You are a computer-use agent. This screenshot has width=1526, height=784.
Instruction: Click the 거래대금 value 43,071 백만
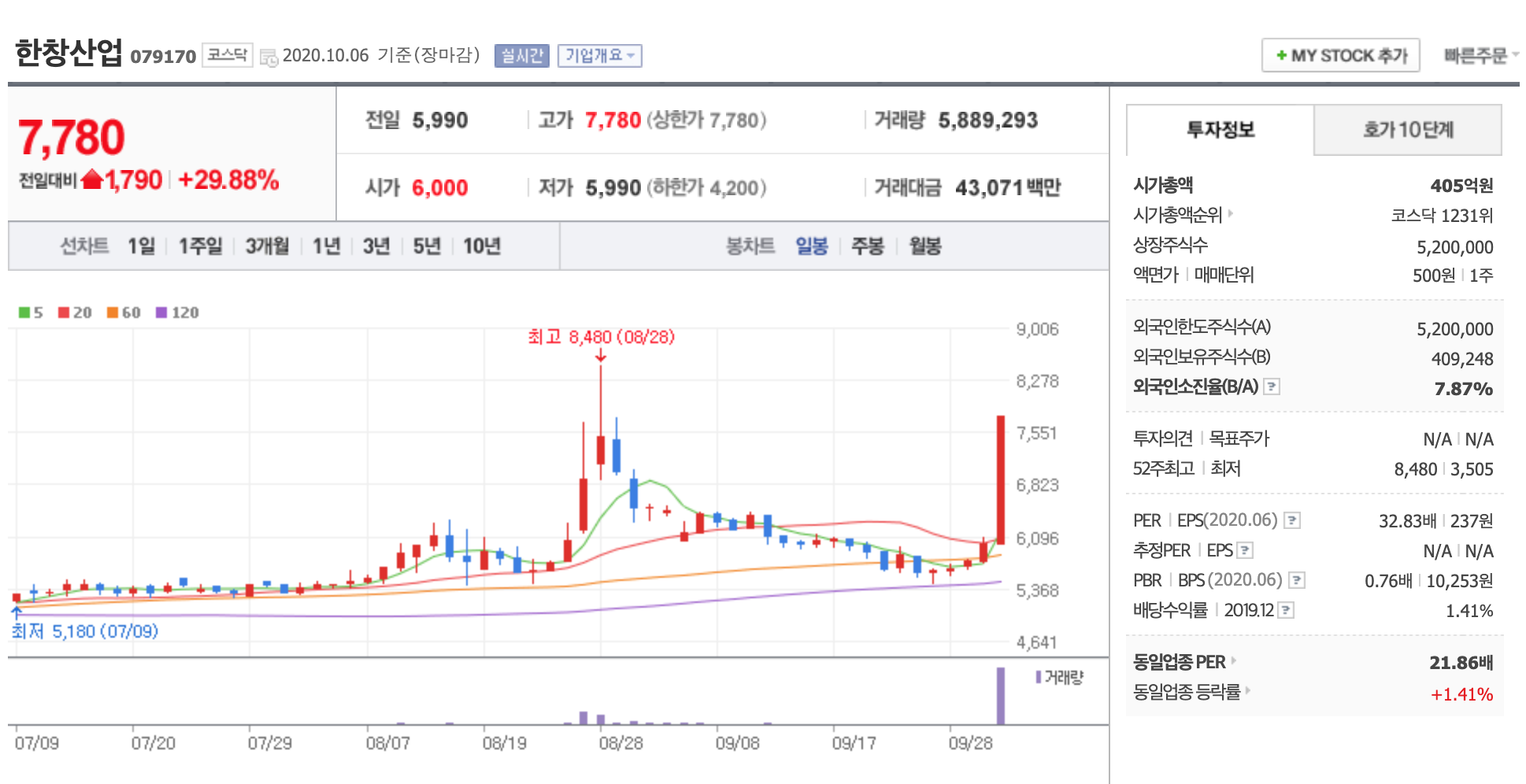(x=1008, y=188)
